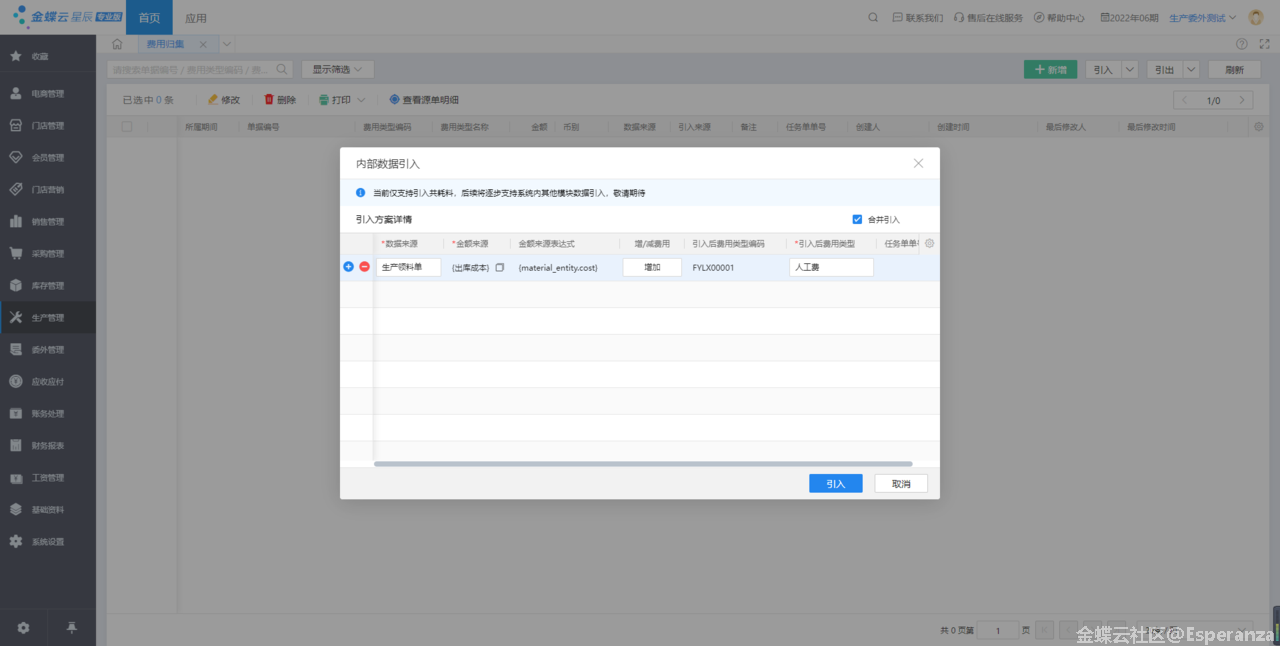Screen dimensions: 1280x646
Task: Click the 刷新 refresh button
Action: (x=1235, y=69)
